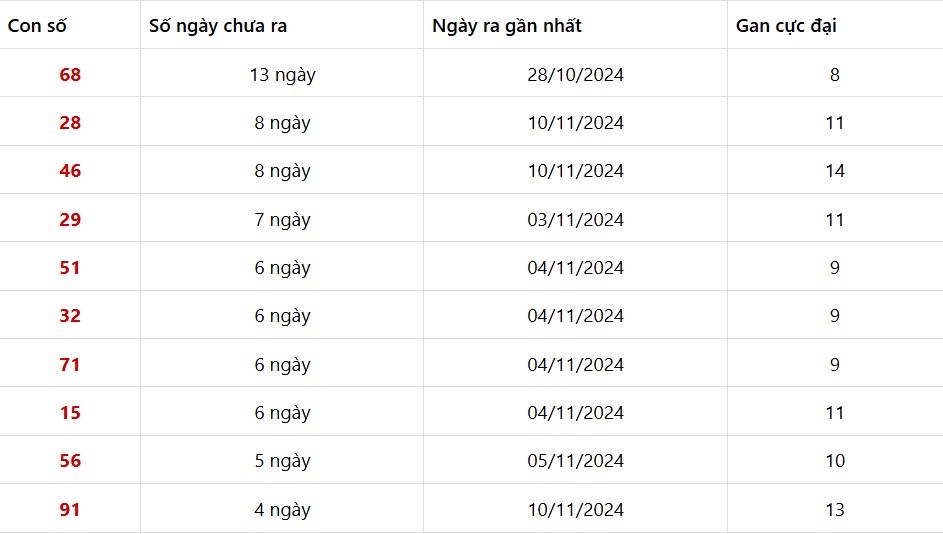The image size is (943, 534).
Task: Select the "4 ngày" cell
Action: (282, 510)
